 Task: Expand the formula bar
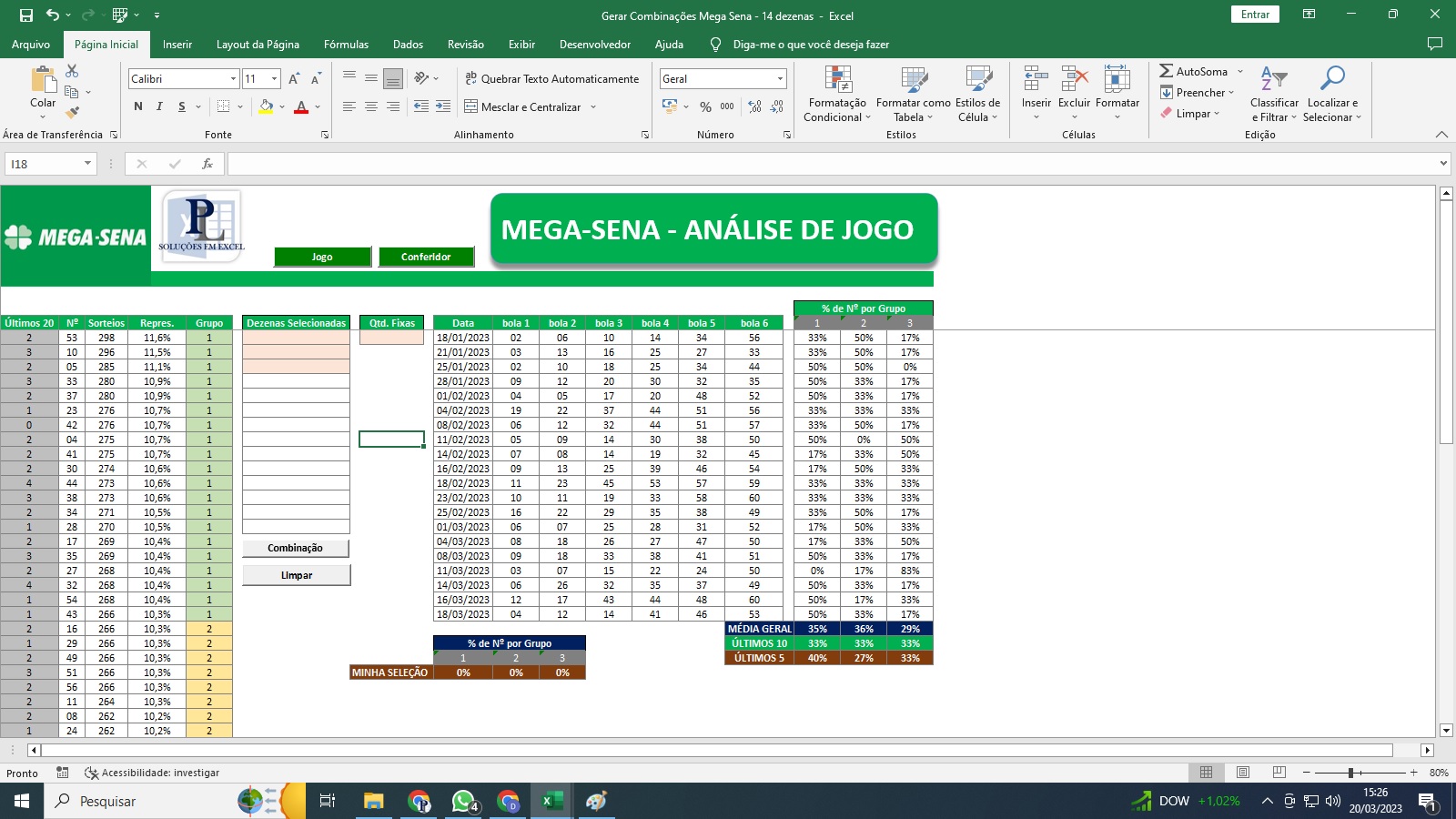(1443, 164)
